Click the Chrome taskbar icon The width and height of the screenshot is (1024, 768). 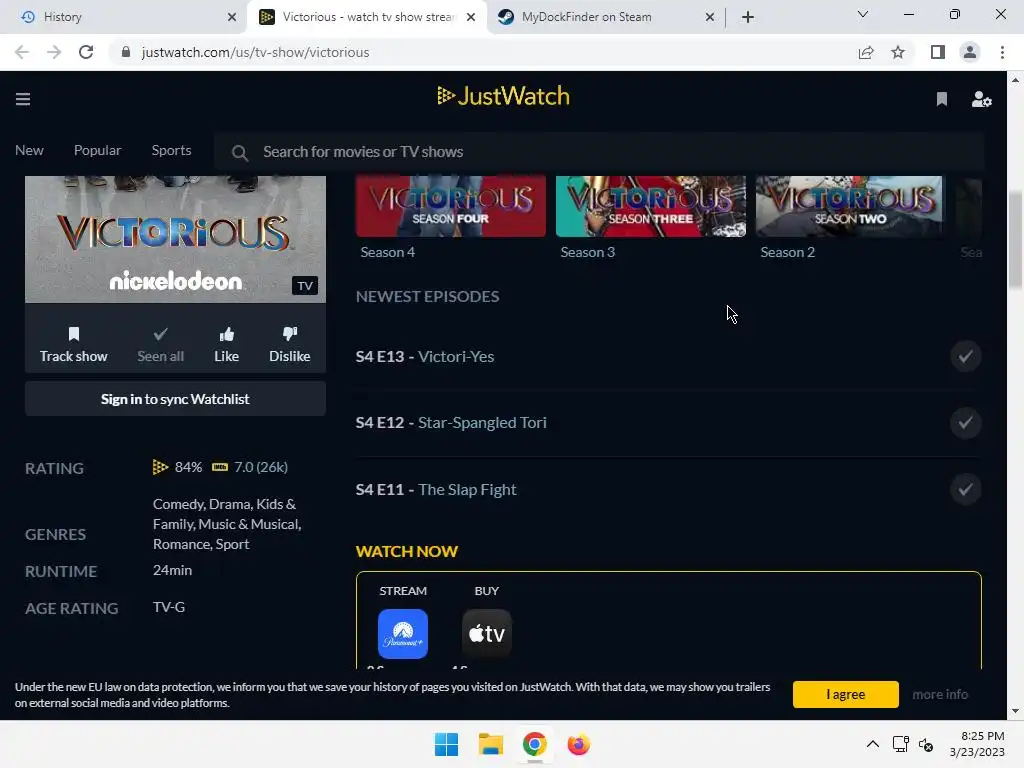(x=534, y=744)
